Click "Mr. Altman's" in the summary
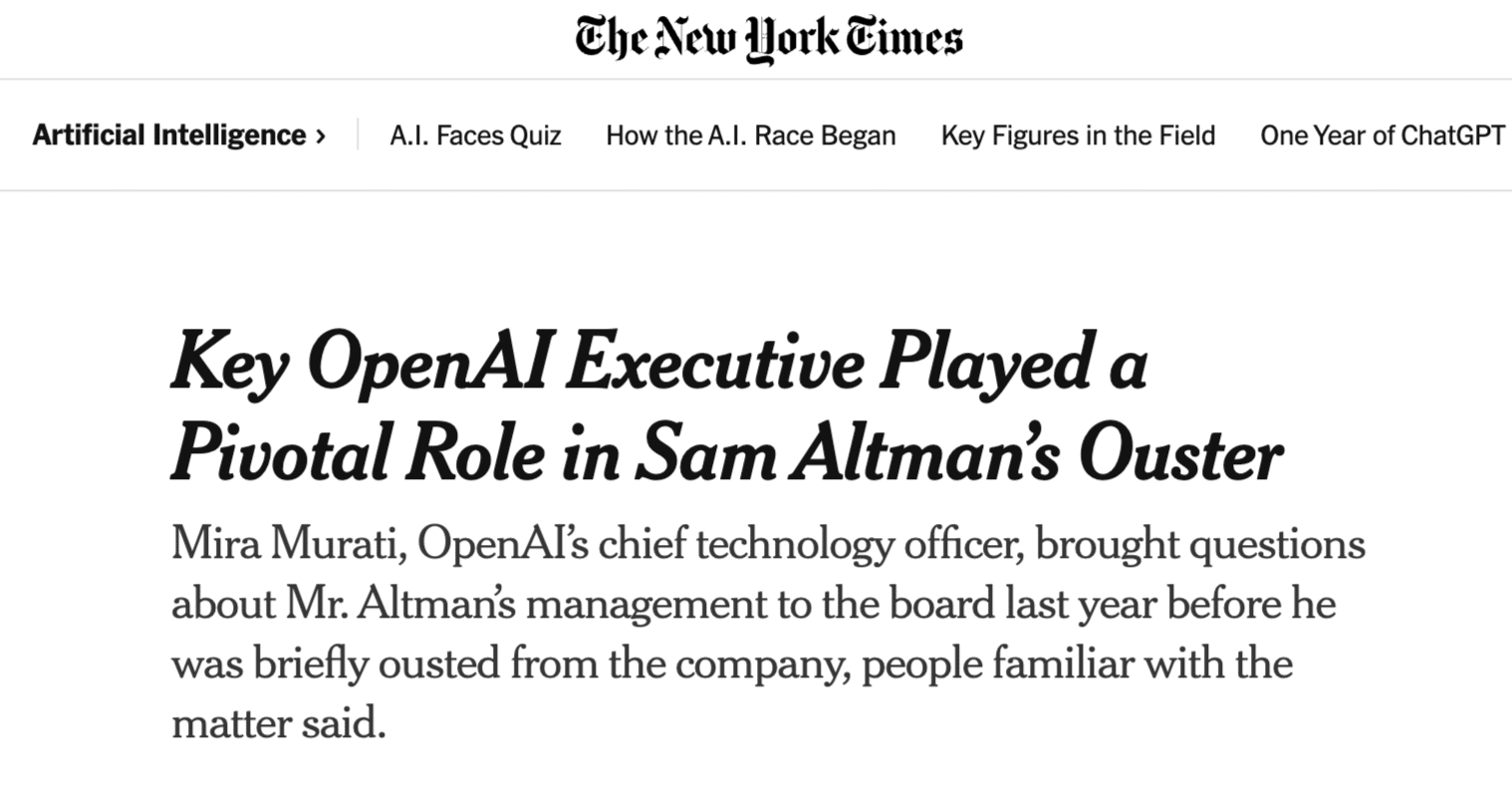Image resolution: width=1512 pixels, height=792 pixels. coord(400,604)
